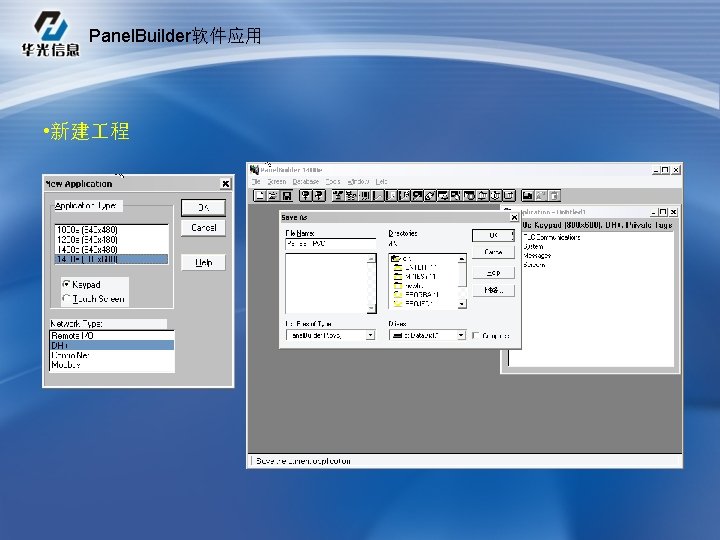Open the c:\ root folder in Directories

pyautogui.click(x=402, y=259)
